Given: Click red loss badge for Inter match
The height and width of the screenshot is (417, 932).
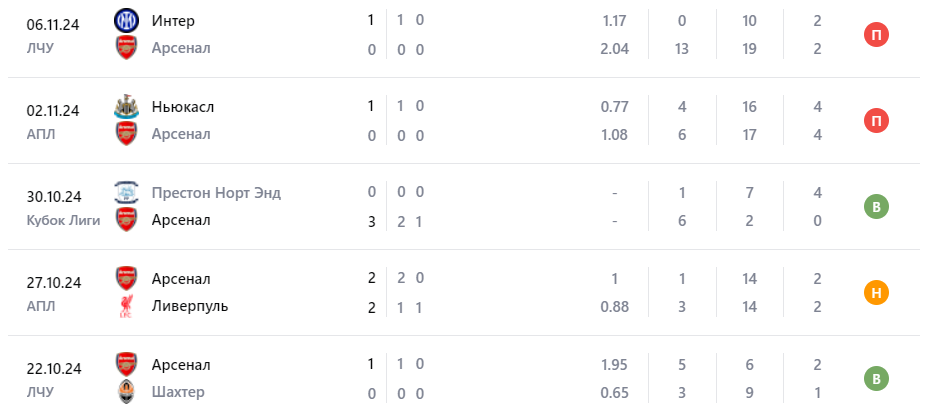Looking at the screenshot, I should (x=876, y=35).
